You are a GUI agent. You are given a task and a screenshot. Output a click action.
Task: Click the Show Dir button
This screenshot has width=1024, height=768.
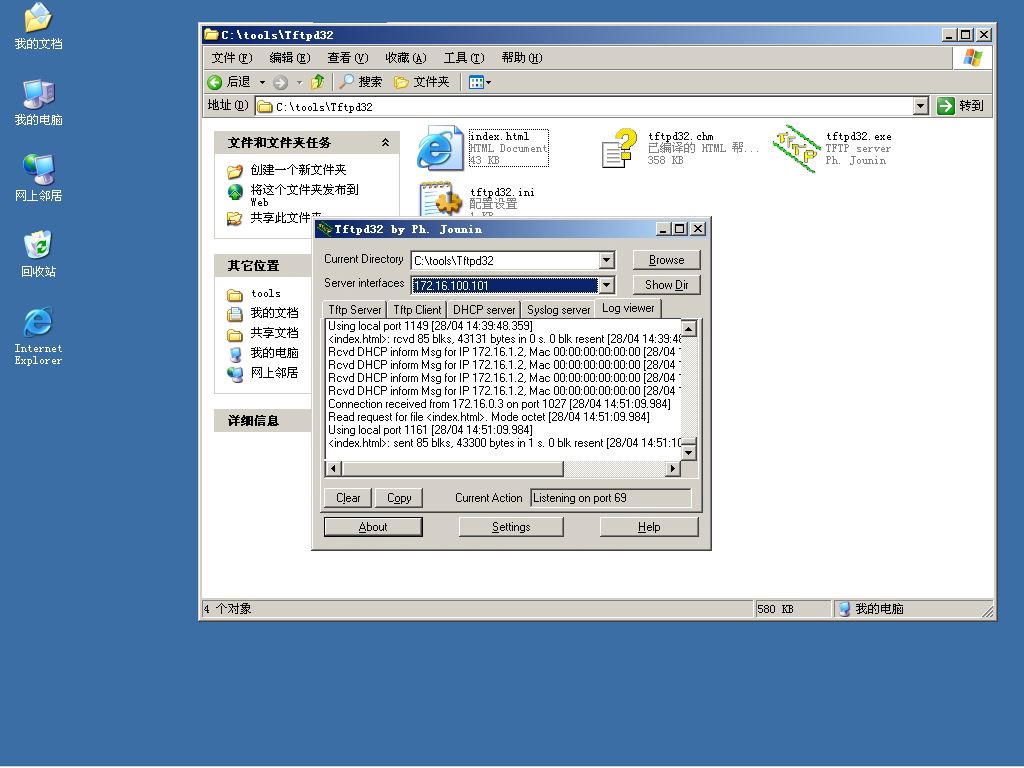(x=666, y=285)
